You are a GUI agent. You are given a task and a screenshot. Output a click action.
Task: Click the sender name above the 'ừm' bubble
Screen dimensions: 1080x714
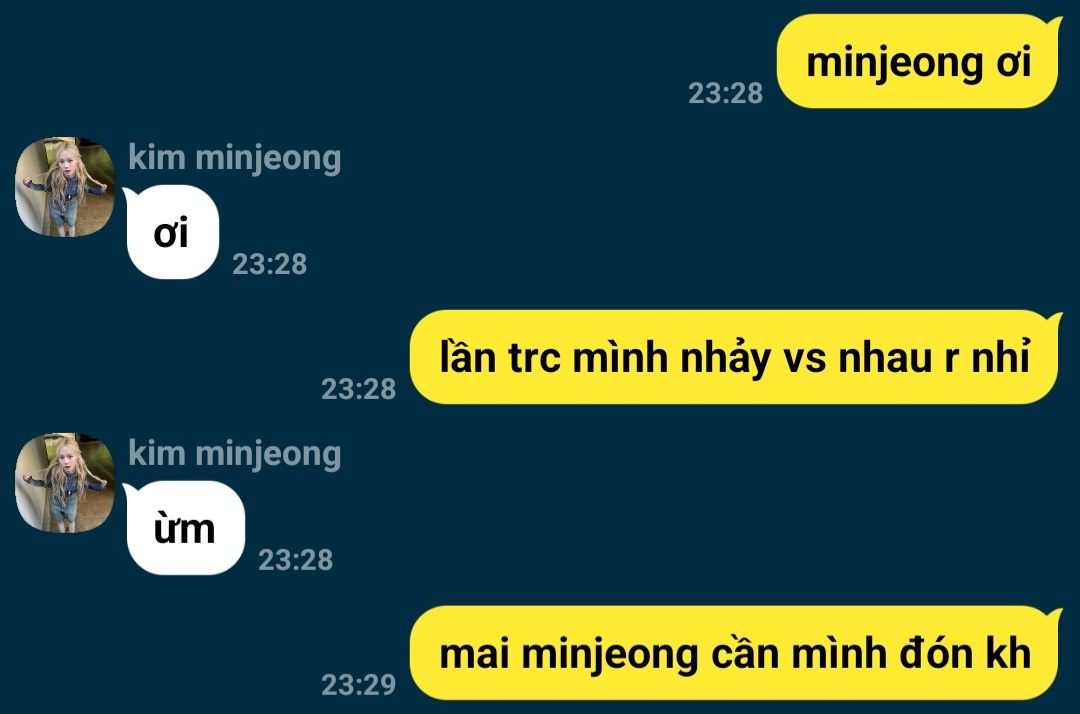[235, 454]
